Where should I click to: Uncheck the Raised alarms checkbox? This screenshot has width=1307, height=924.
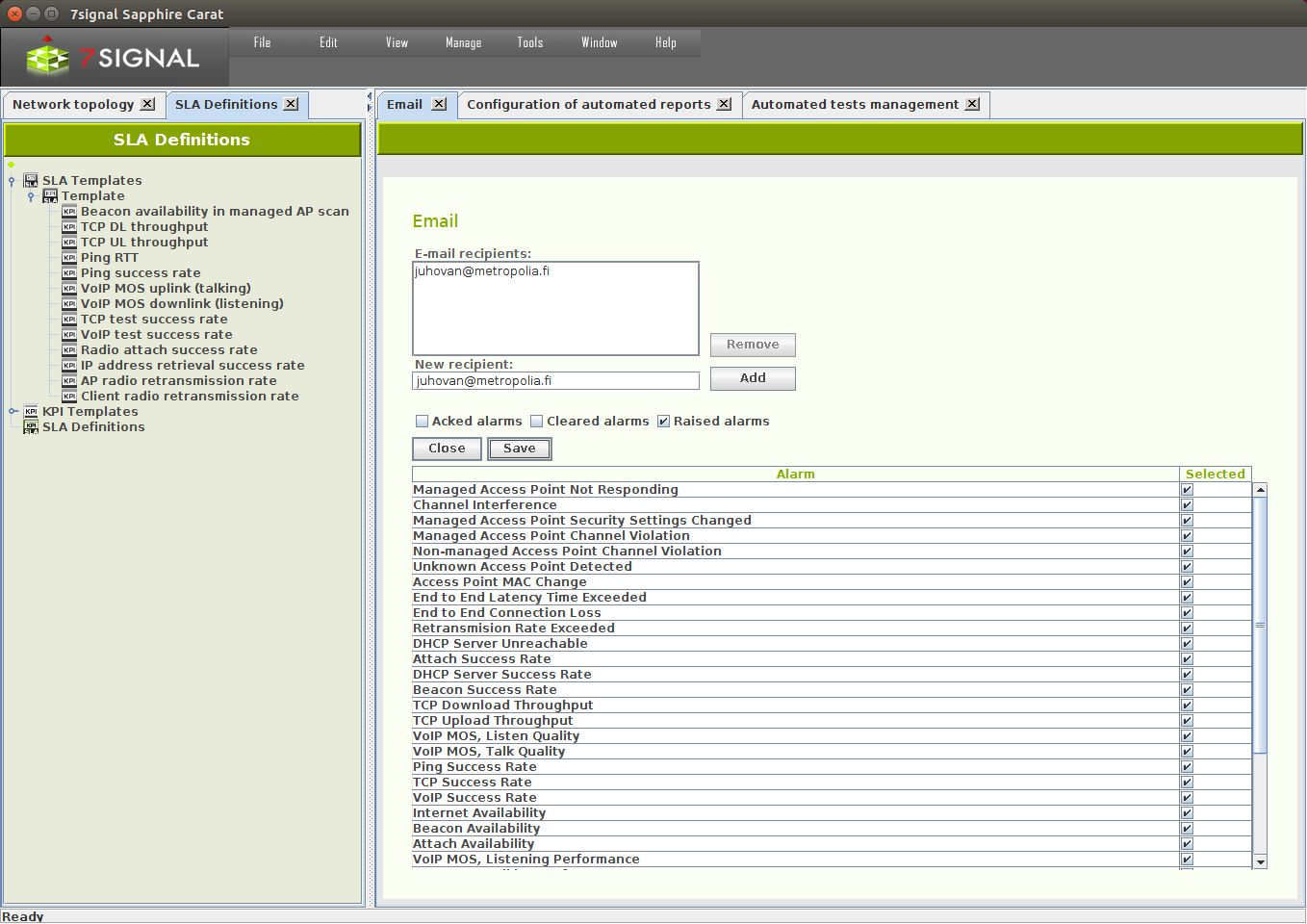coord(663,421)
